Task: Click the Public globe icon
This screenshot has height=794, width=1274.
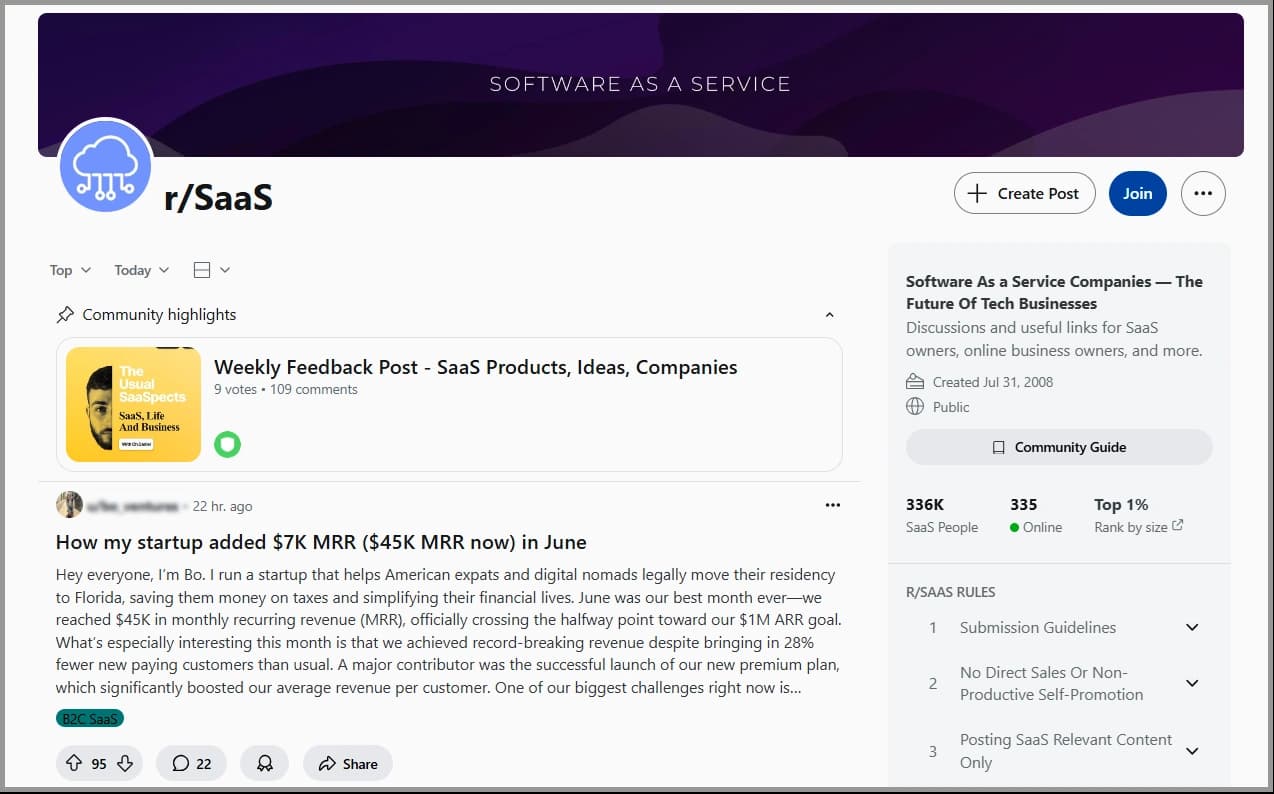Action: click(x=914, y=407)
